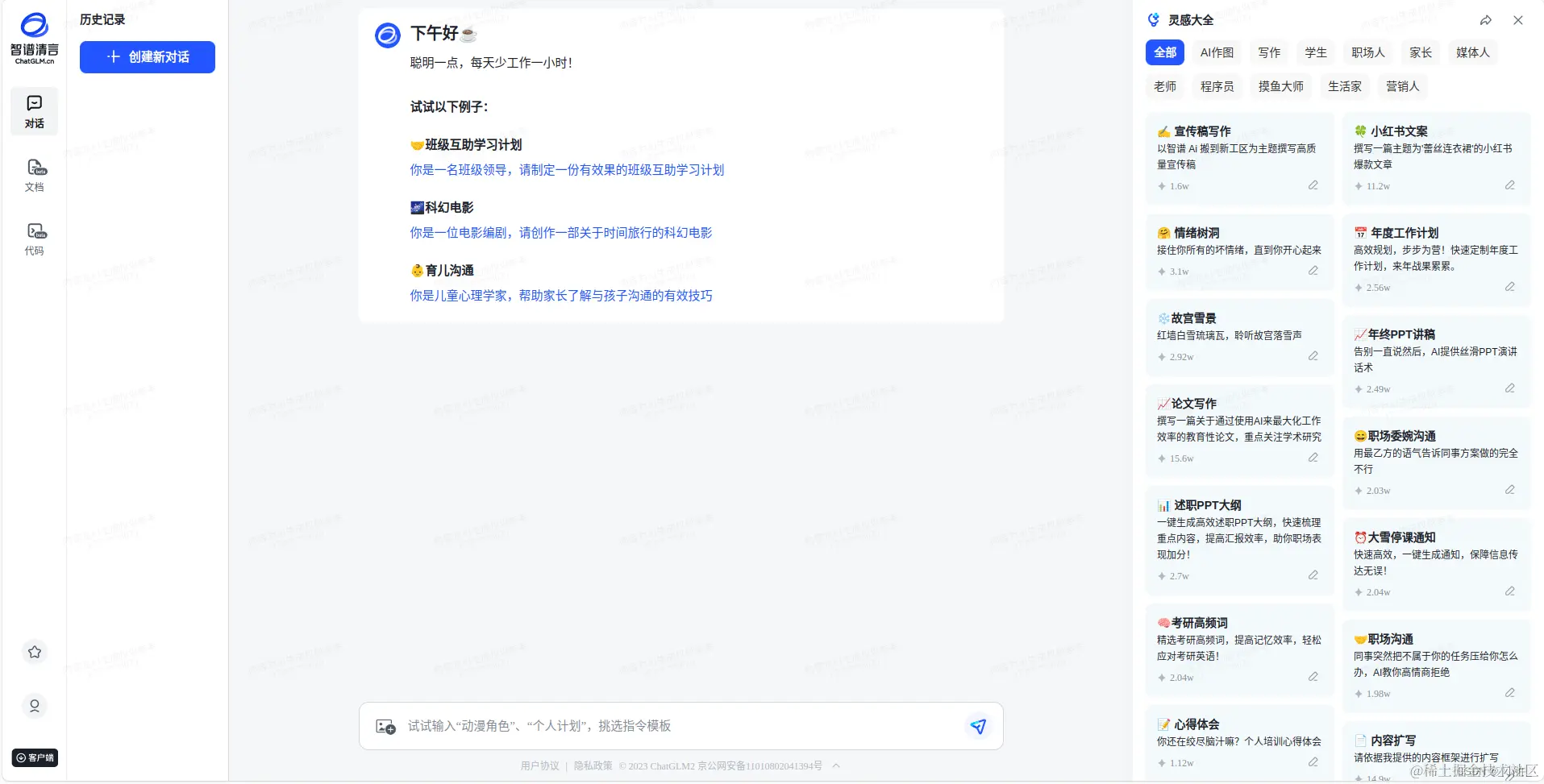Open the 隐私政策 link in the footer
The height and width of the screenshot is (784, 1544).
point(591,765)
